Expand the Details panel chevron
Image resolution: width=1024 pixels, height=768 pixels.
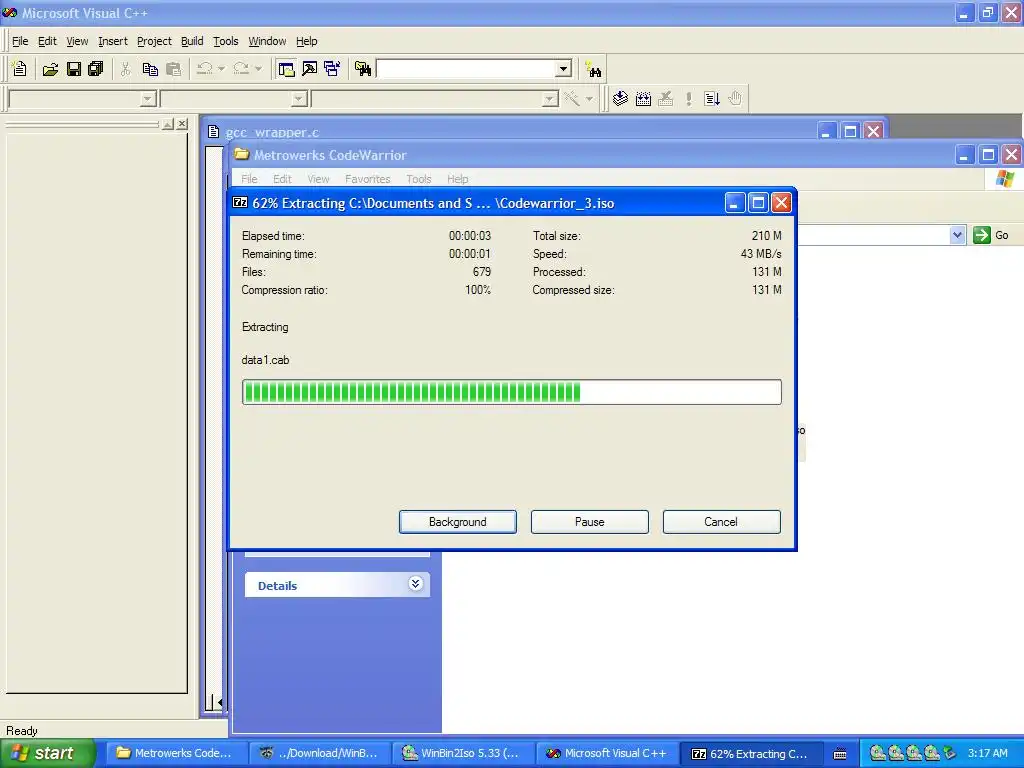(415, 584)
